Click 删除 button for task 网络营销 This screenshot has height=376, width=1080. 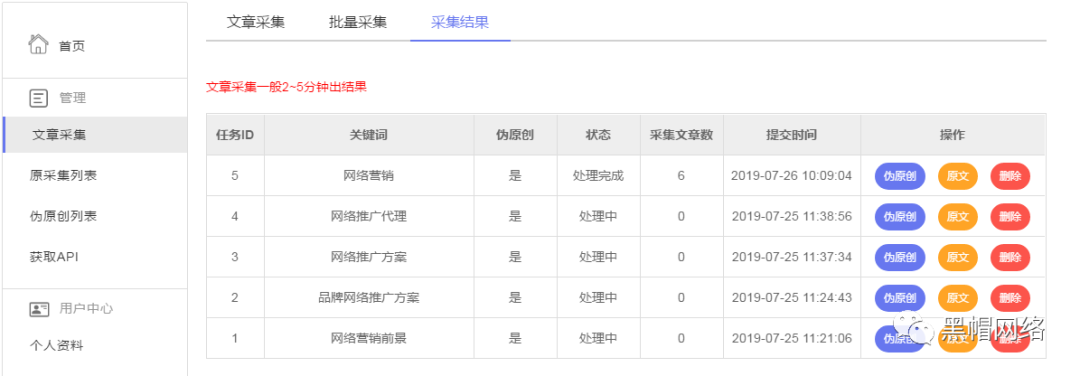(x=1010, y=176)
